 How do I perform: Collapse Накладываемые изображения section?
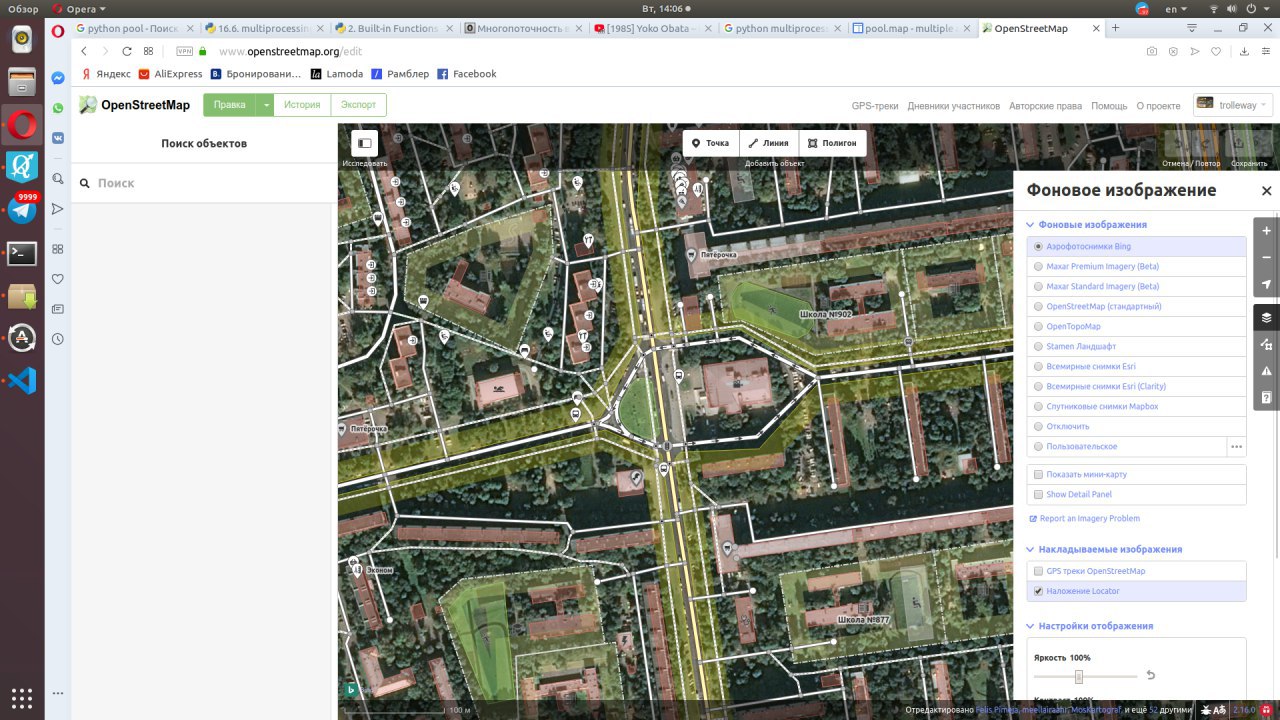(x=1104, y=549)
